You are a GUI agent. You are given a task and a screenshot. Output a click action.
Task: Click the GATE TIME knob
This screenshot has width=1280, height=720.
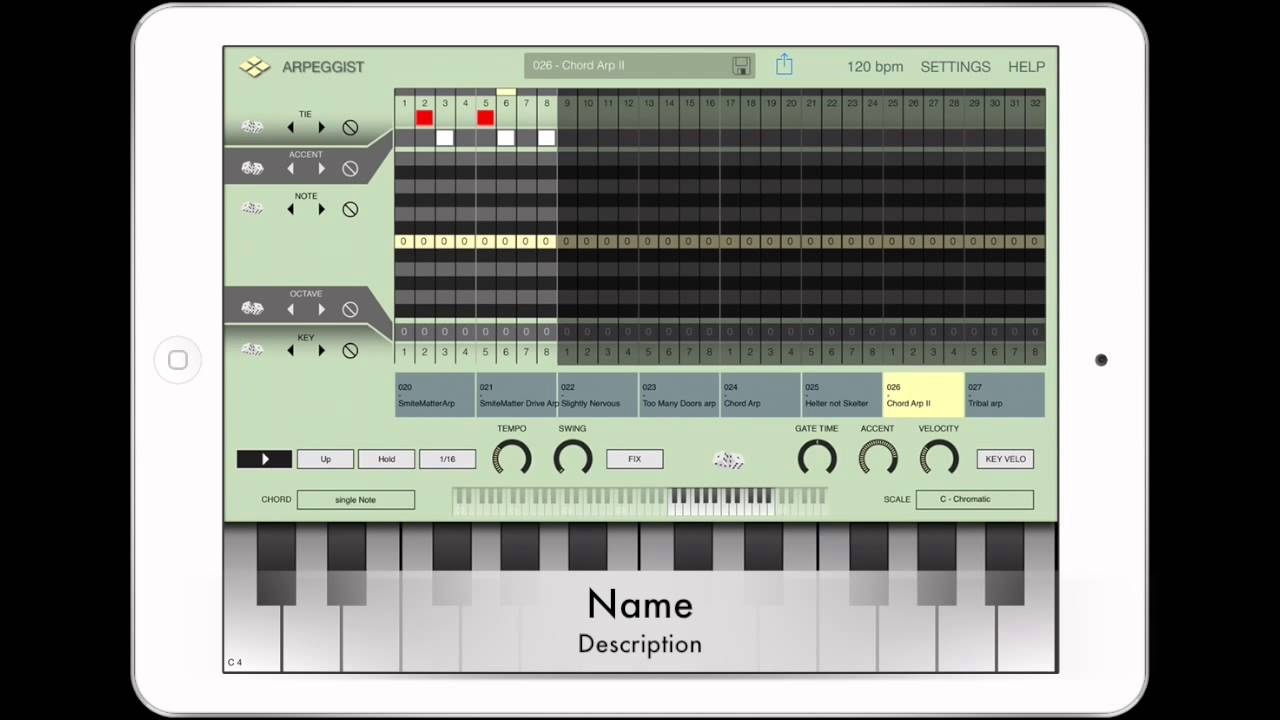coord(817,459)
